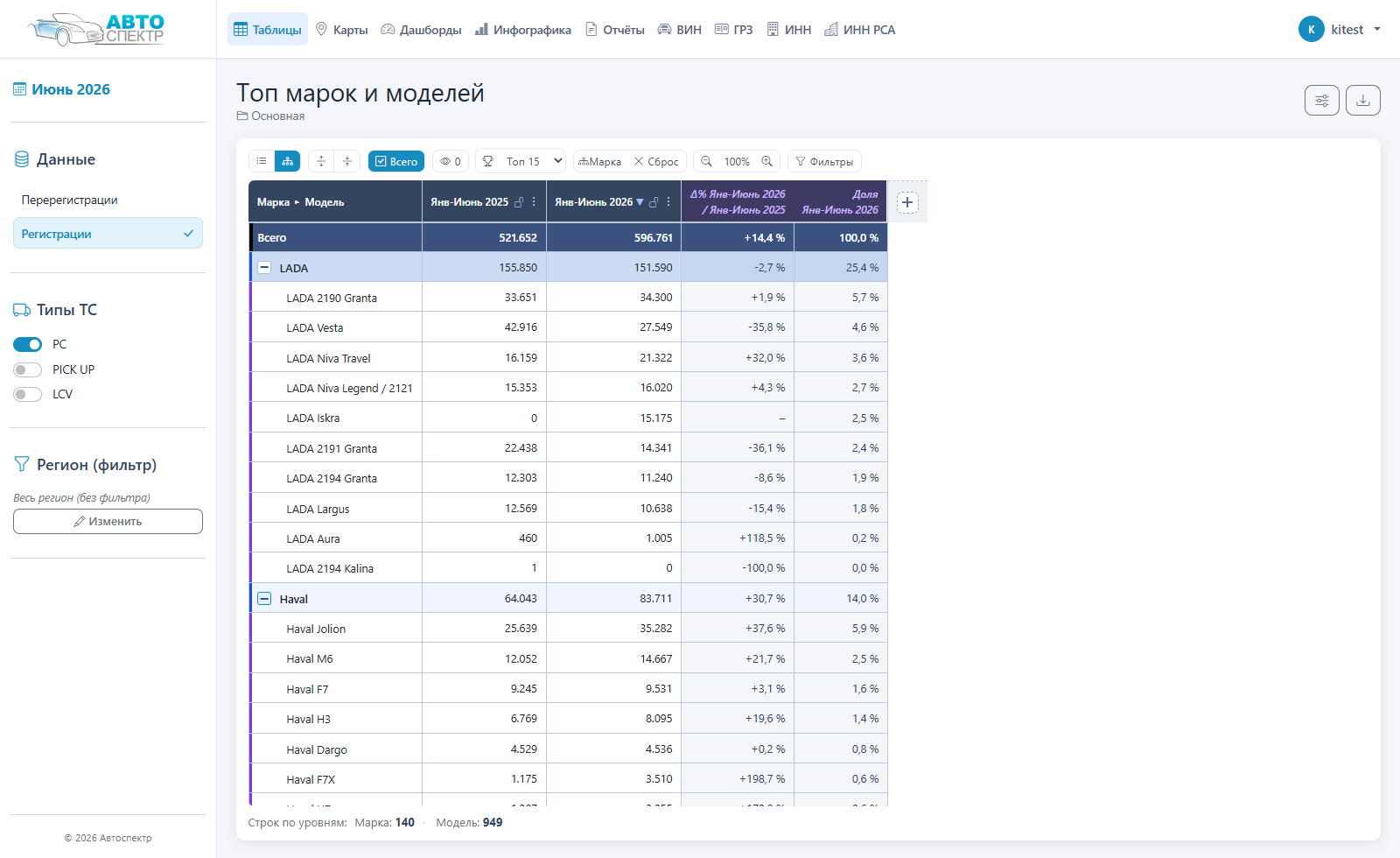
Task: Click the Основная folder icon
Action: point(242,116)
